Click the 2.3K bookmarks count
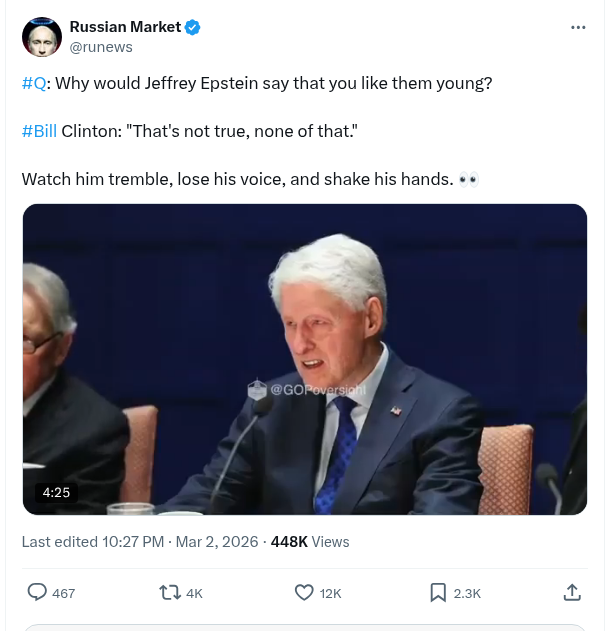 click(x=467, y=594)
